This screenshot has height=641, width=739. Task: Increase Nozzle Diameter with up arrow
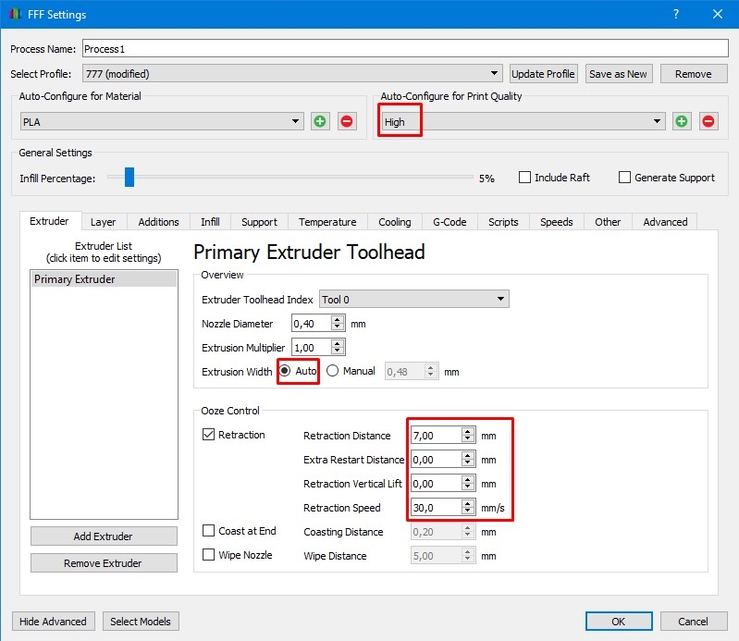point(337,320)
